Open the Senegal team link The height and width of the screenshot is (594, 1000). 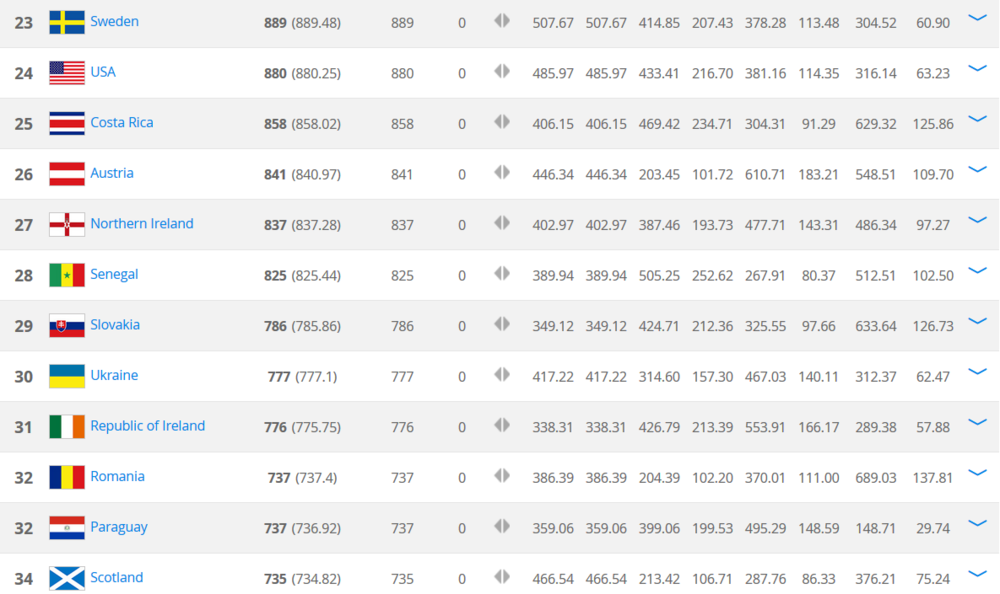[x=114, y=274]
